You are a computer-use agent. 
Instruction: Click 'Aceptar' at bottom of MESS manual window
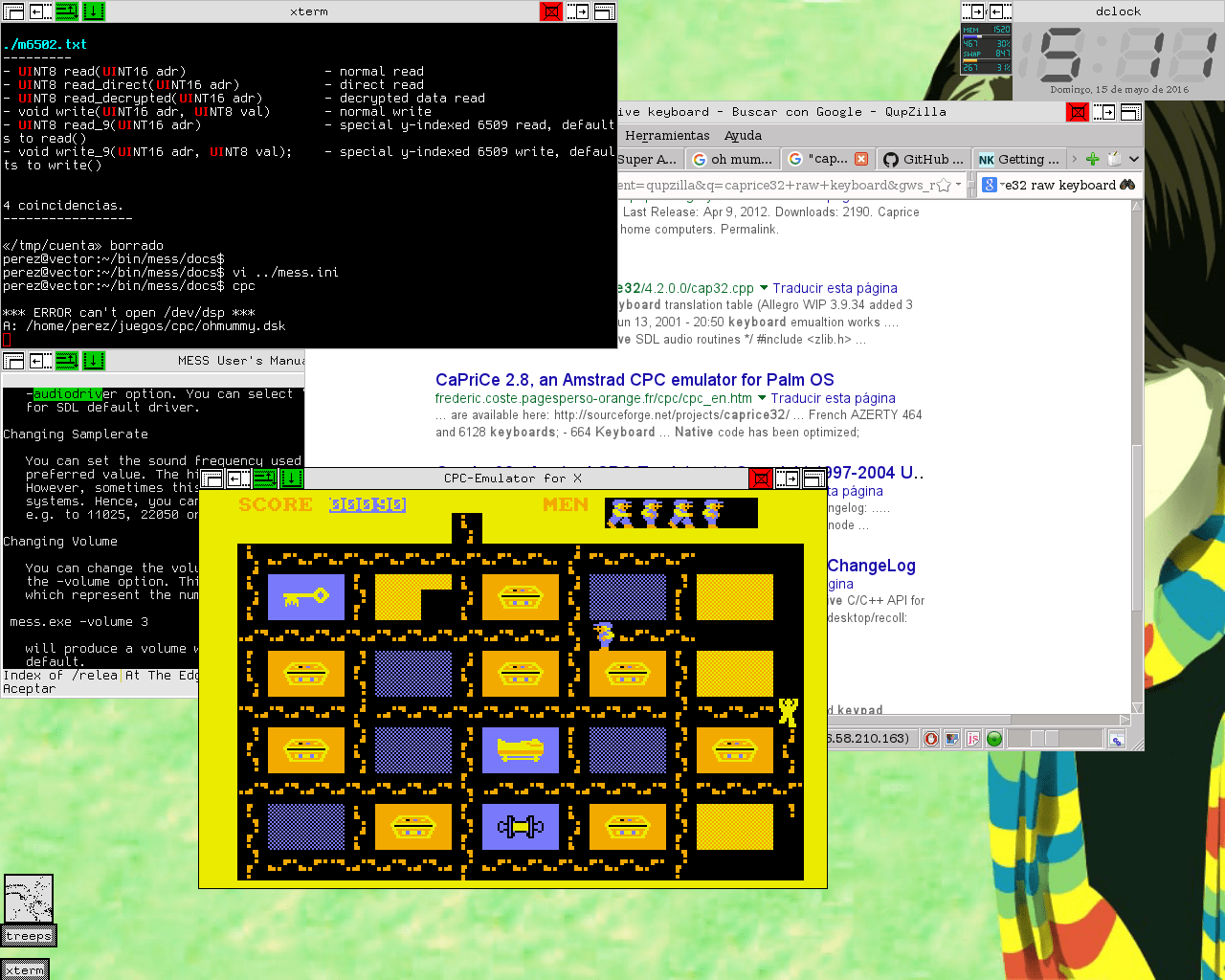coord(29,689)
